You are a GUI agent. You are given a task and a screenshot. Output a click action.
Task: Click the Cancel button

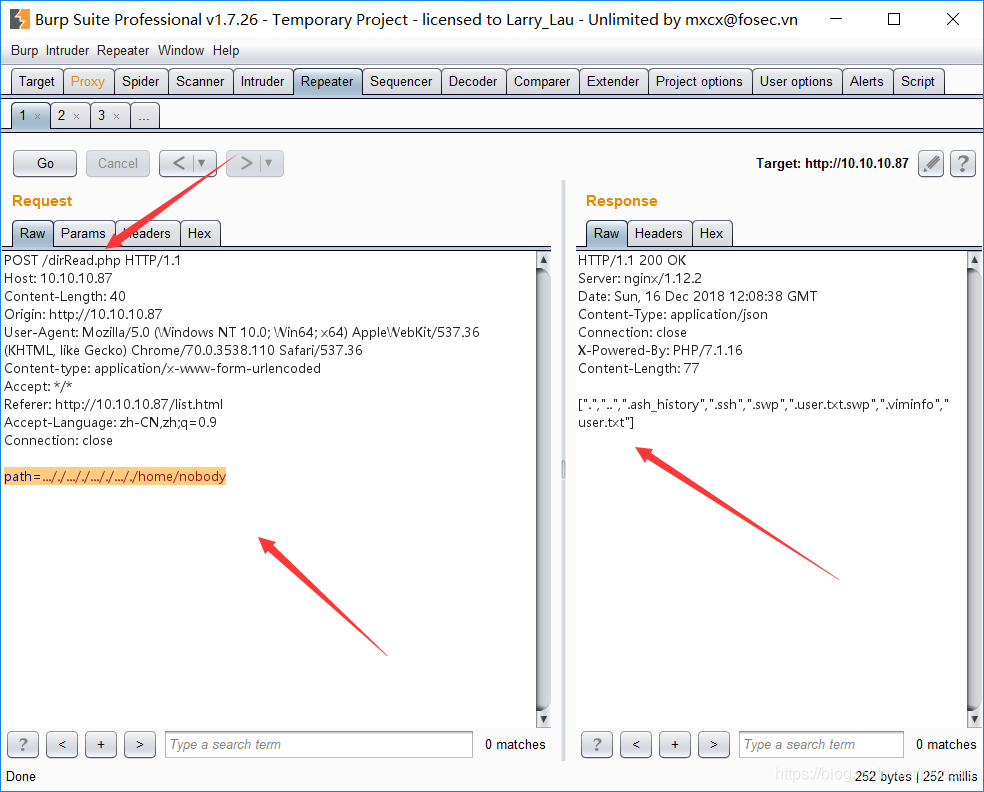(118, 164)
